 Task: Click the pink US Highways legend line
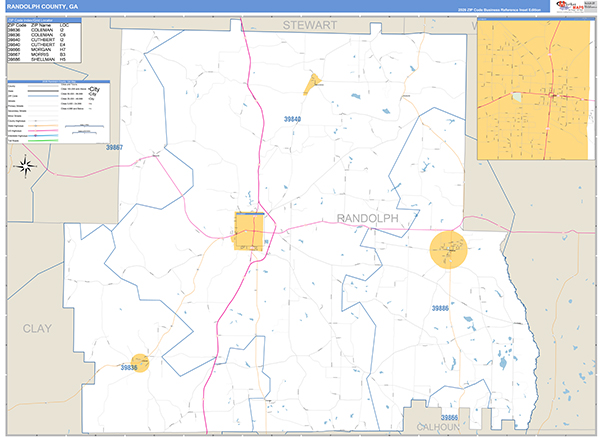click(42, 130)
